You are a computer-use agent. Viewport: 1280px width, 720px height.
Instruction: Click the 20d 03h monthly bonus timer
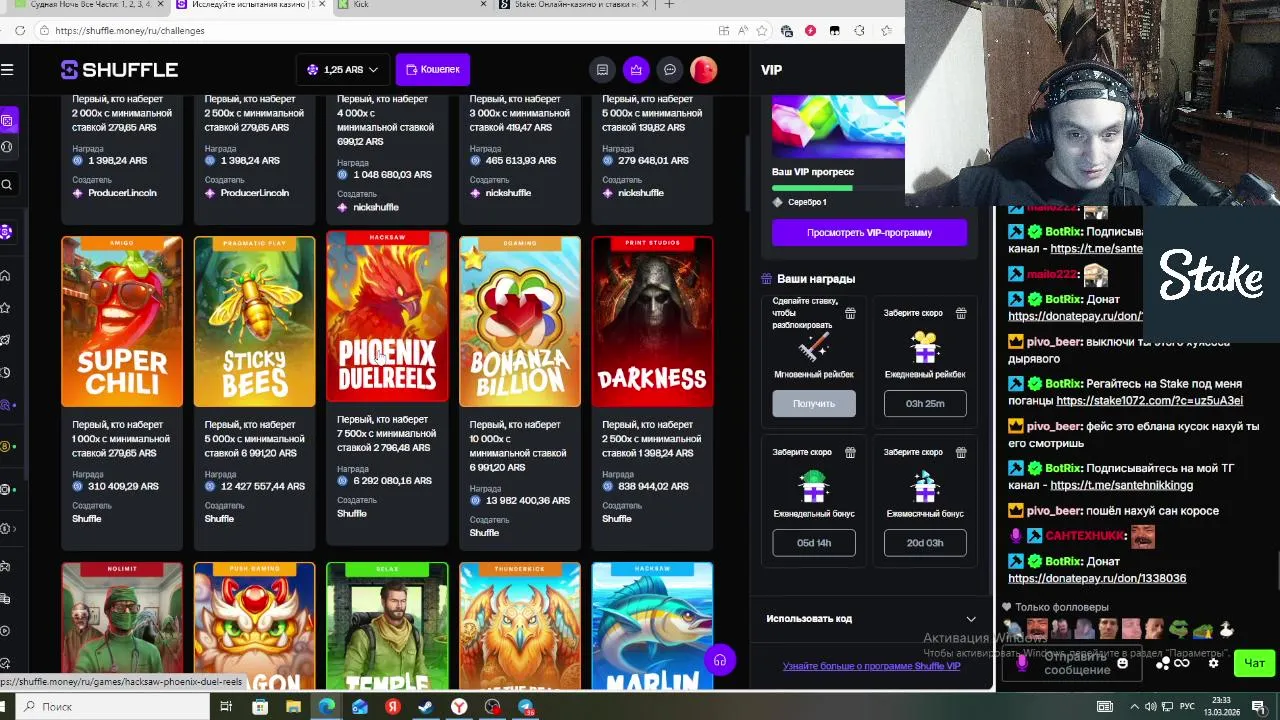pos(925,543)
